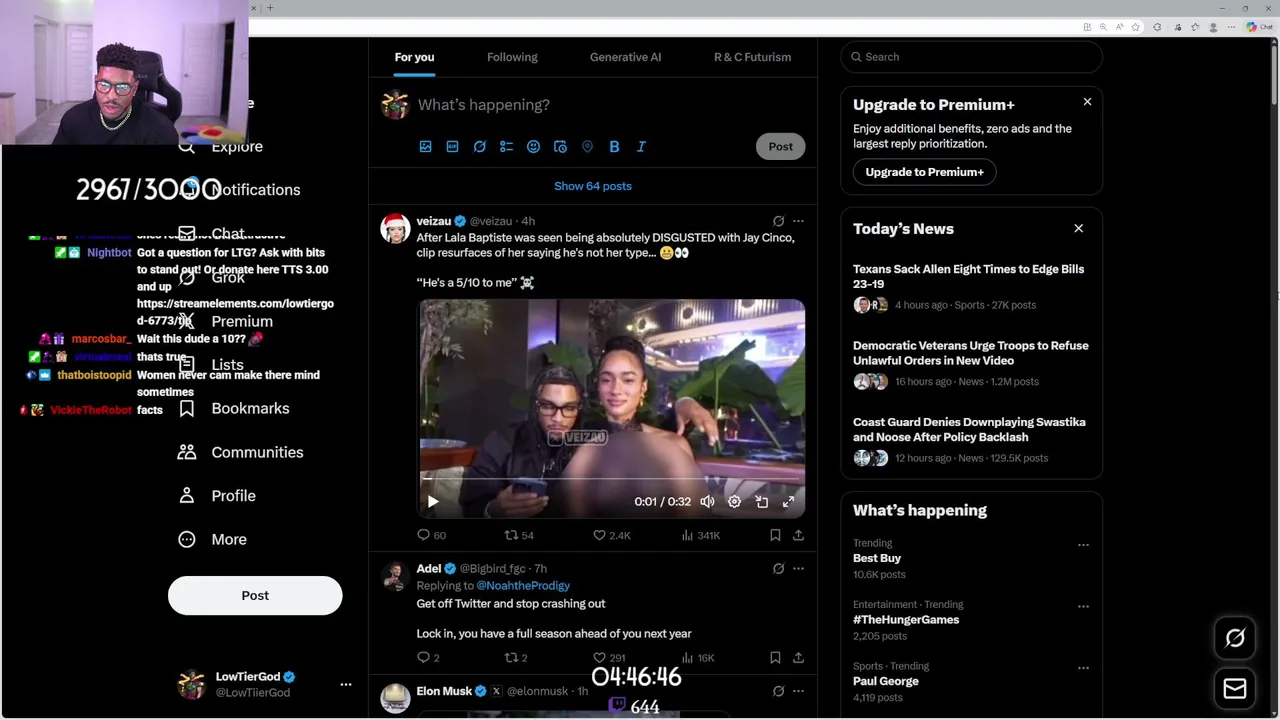1280x720 pixels.
Task: Click the composer Post button
Action: [780, 146]
